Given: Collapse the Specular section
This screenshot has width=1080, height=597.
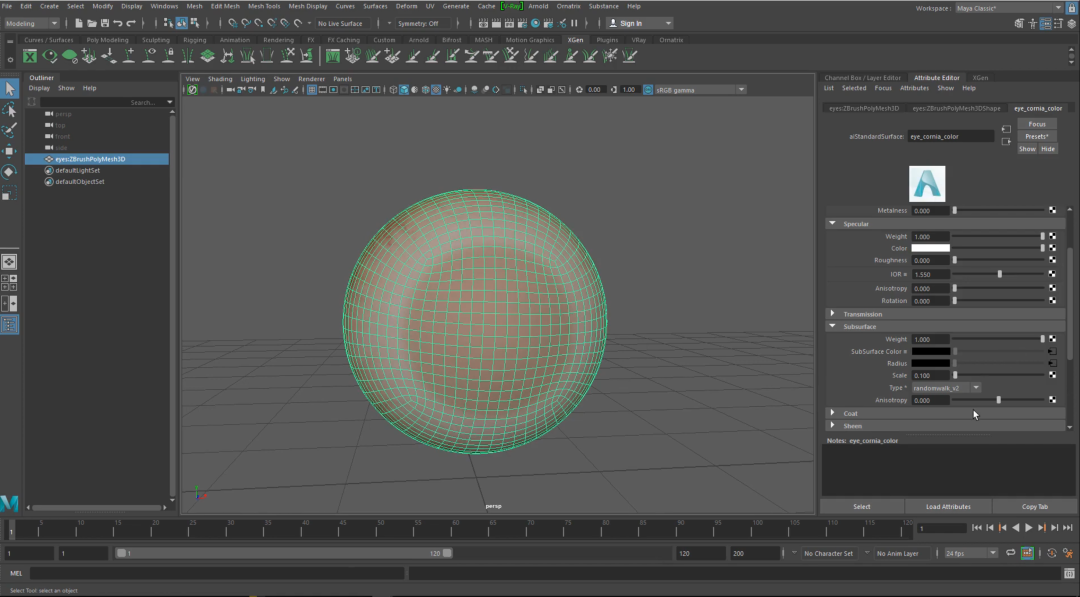Looking at the screenshot, I should [832, 224].
